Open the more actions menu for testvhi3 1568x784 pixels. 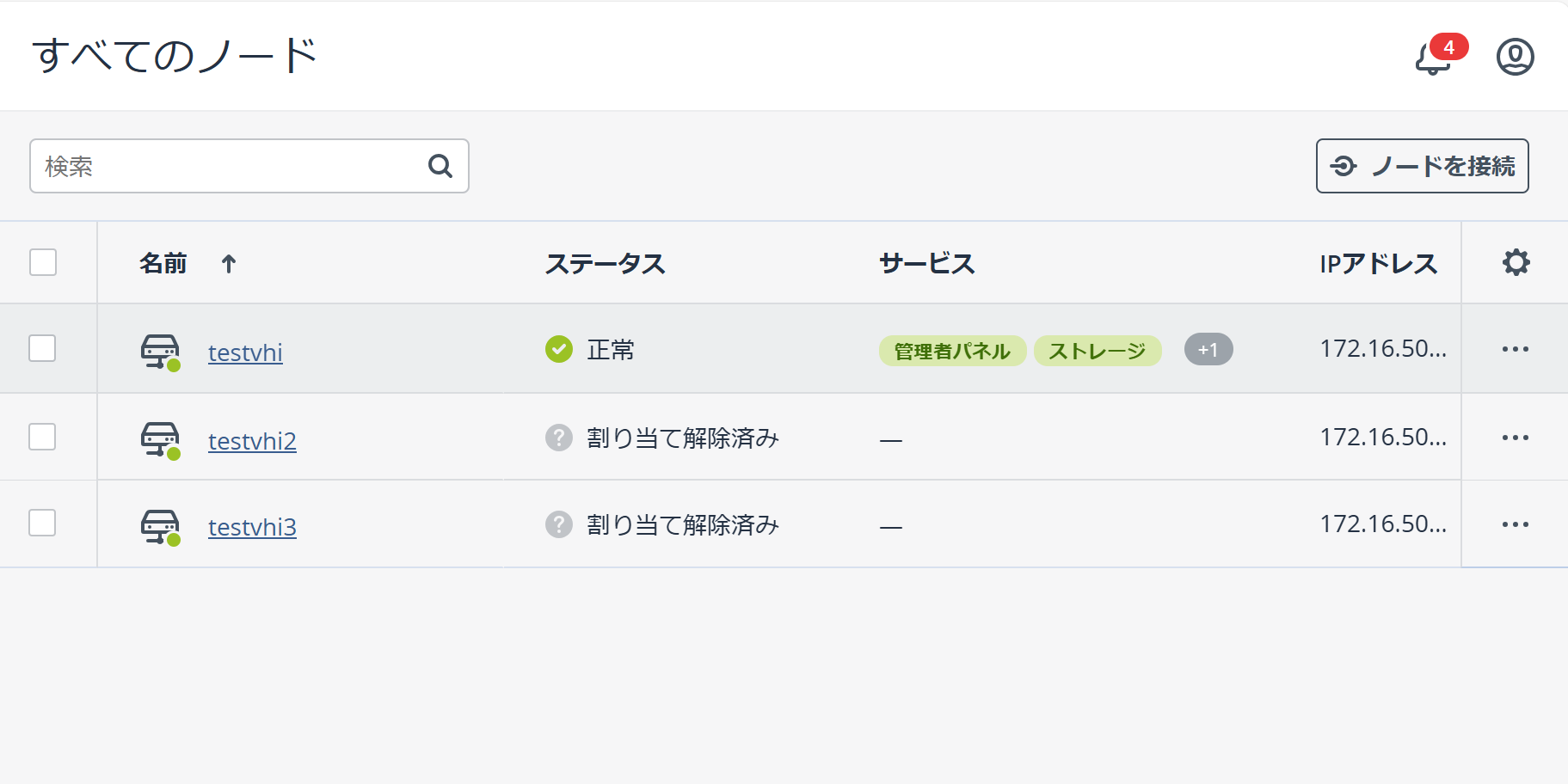[x=1515, y=524]
